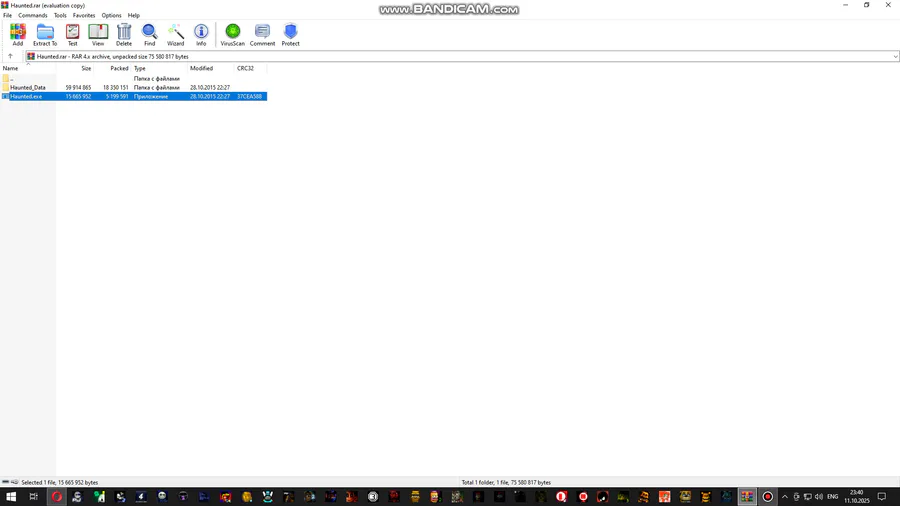Show archive Info
The height and width of the screenshot is (506, 900).
[x=201, y=34]
